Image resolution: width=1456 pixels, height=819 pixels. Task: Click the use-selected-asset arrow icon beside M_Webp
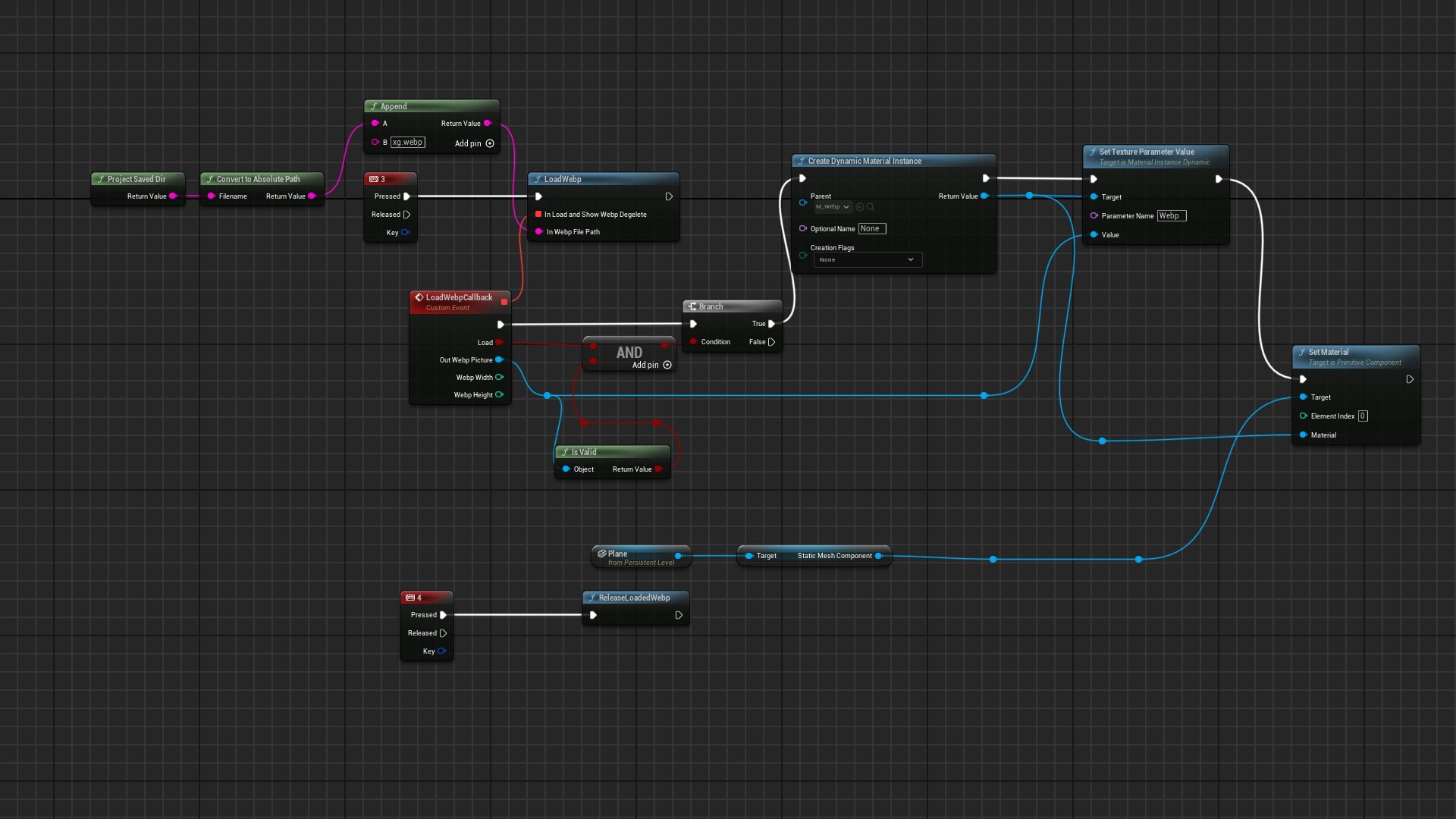point(860,207)
